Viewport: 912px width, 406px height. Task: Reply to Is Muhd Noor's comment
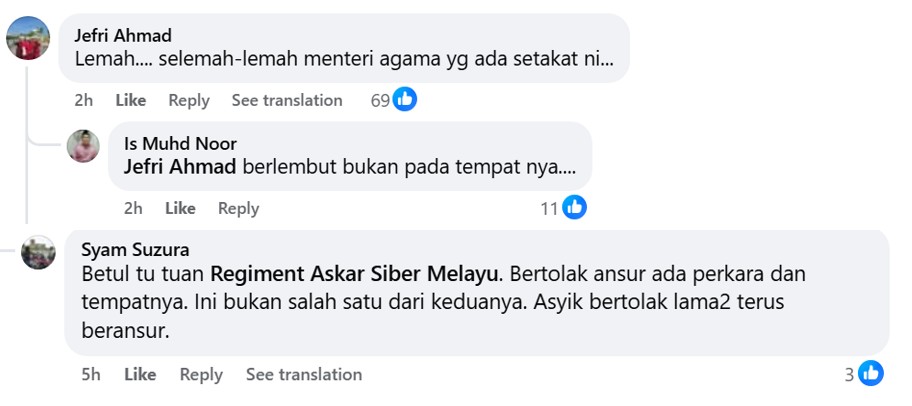[x=238, y=208]
